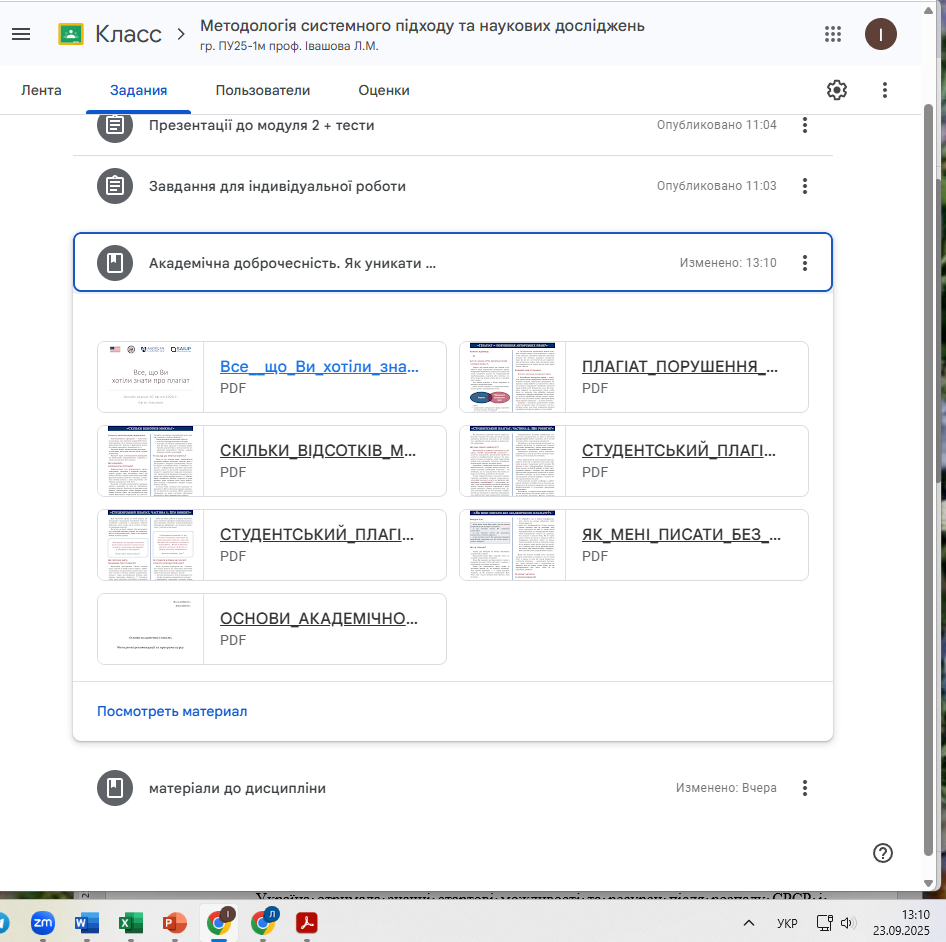The width and height of the screenshot is (946, 942).
Task: Click Посмотреть материал link
Action: click(172, 711)
